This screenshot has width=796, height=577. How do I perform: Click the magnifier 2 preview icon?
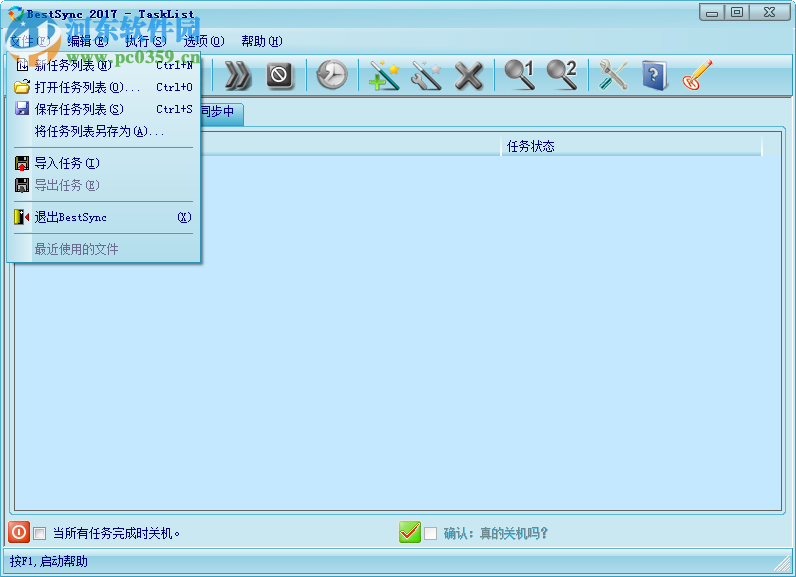[562, 75]
